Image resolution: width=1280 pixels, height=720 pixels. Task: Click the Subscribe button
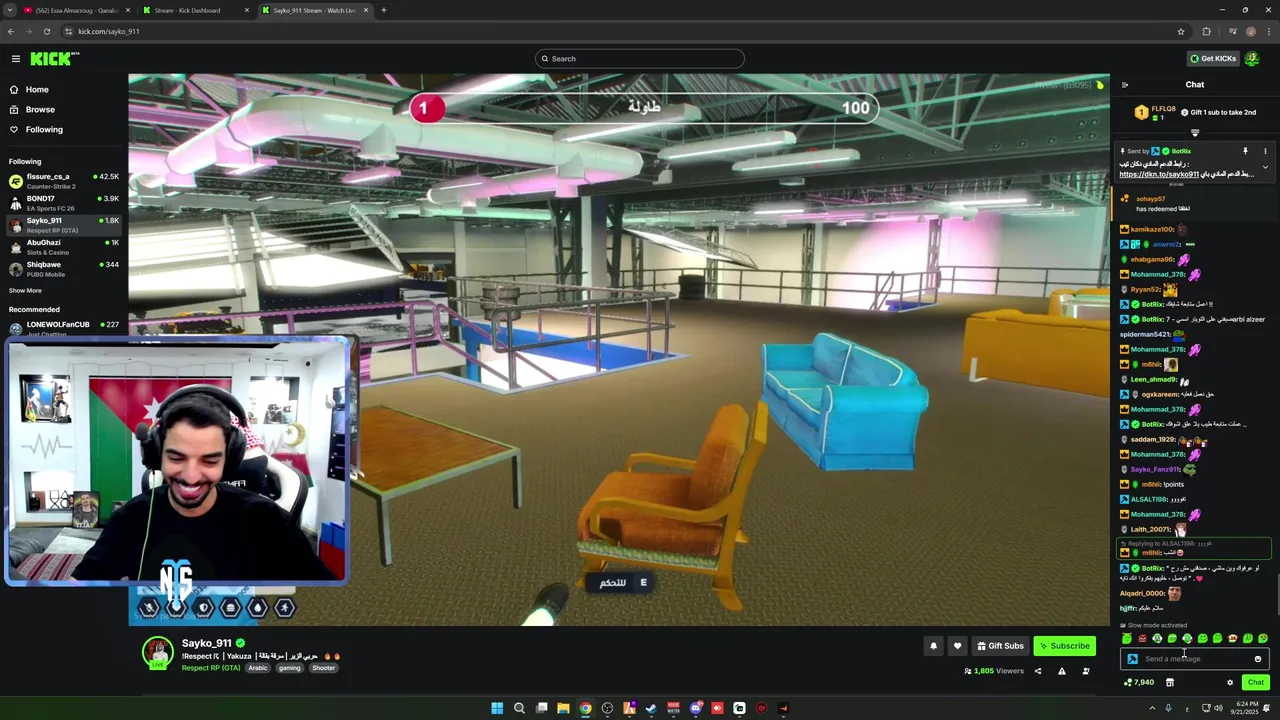pyautogui.click(x=1064, y=646)
